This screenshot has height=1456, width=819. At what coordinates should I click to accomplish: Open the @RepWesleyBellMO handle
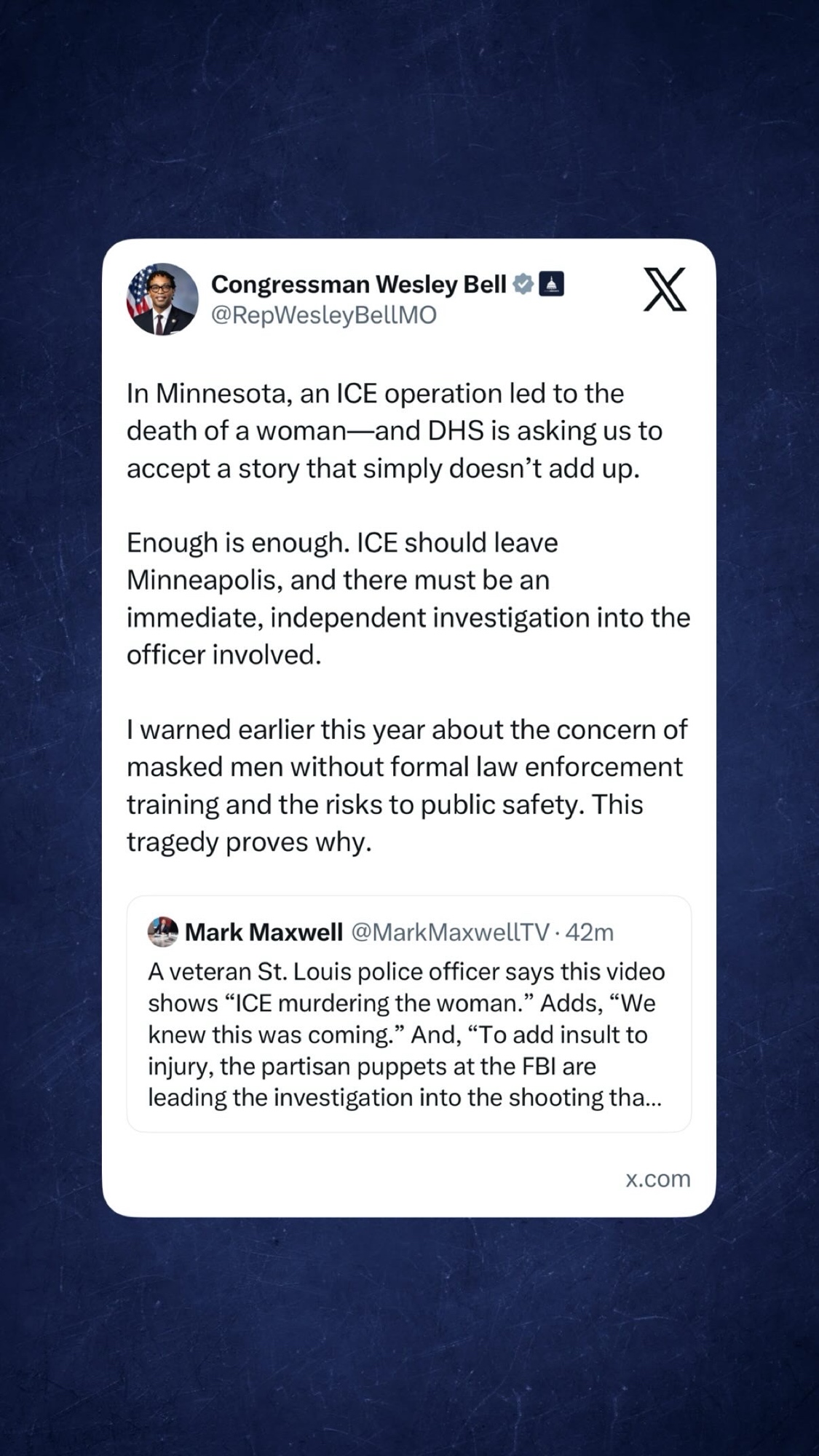[323, 315]
